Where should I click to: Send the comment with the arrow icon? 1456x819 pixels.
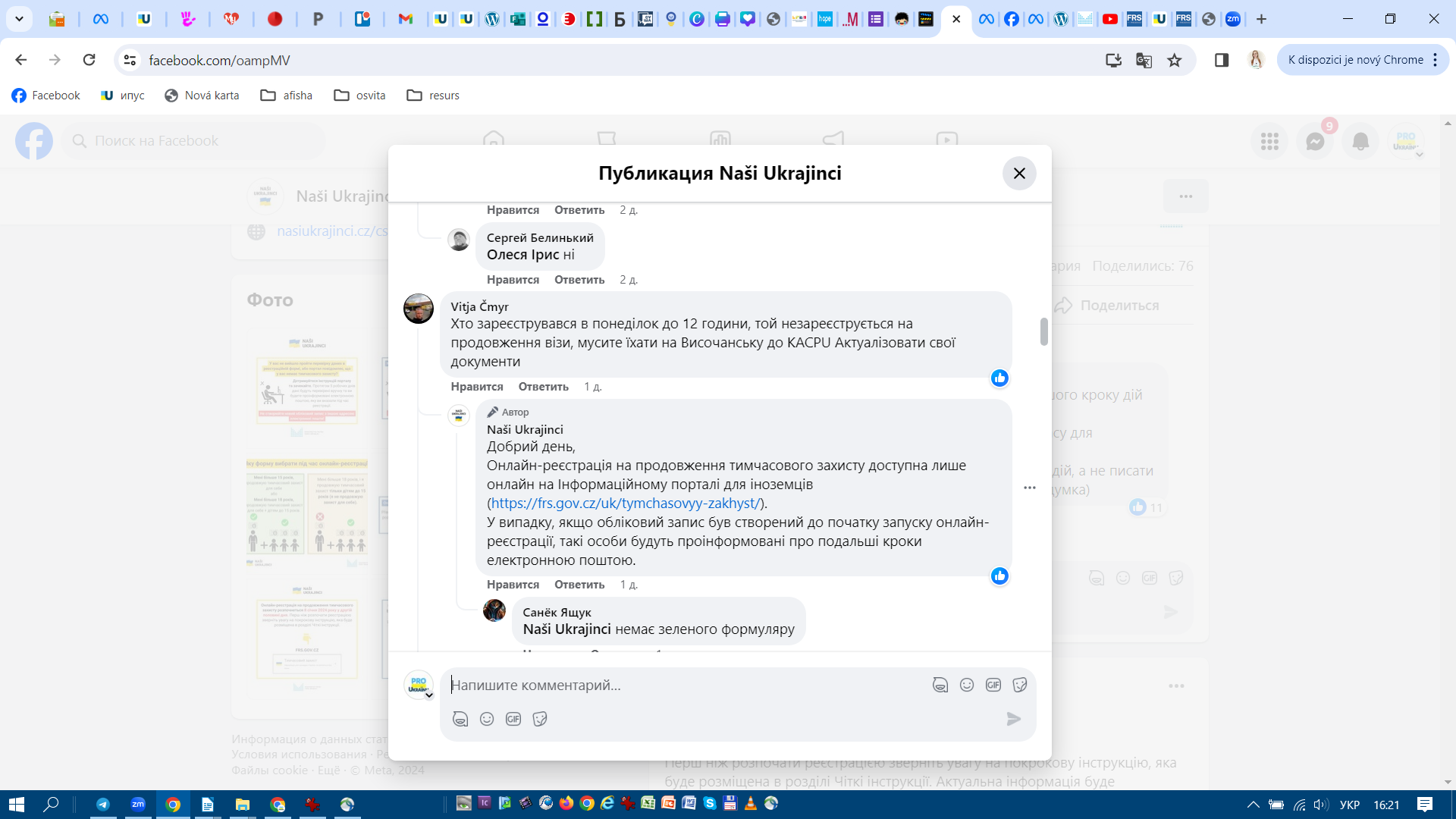tap(1014, 719)
